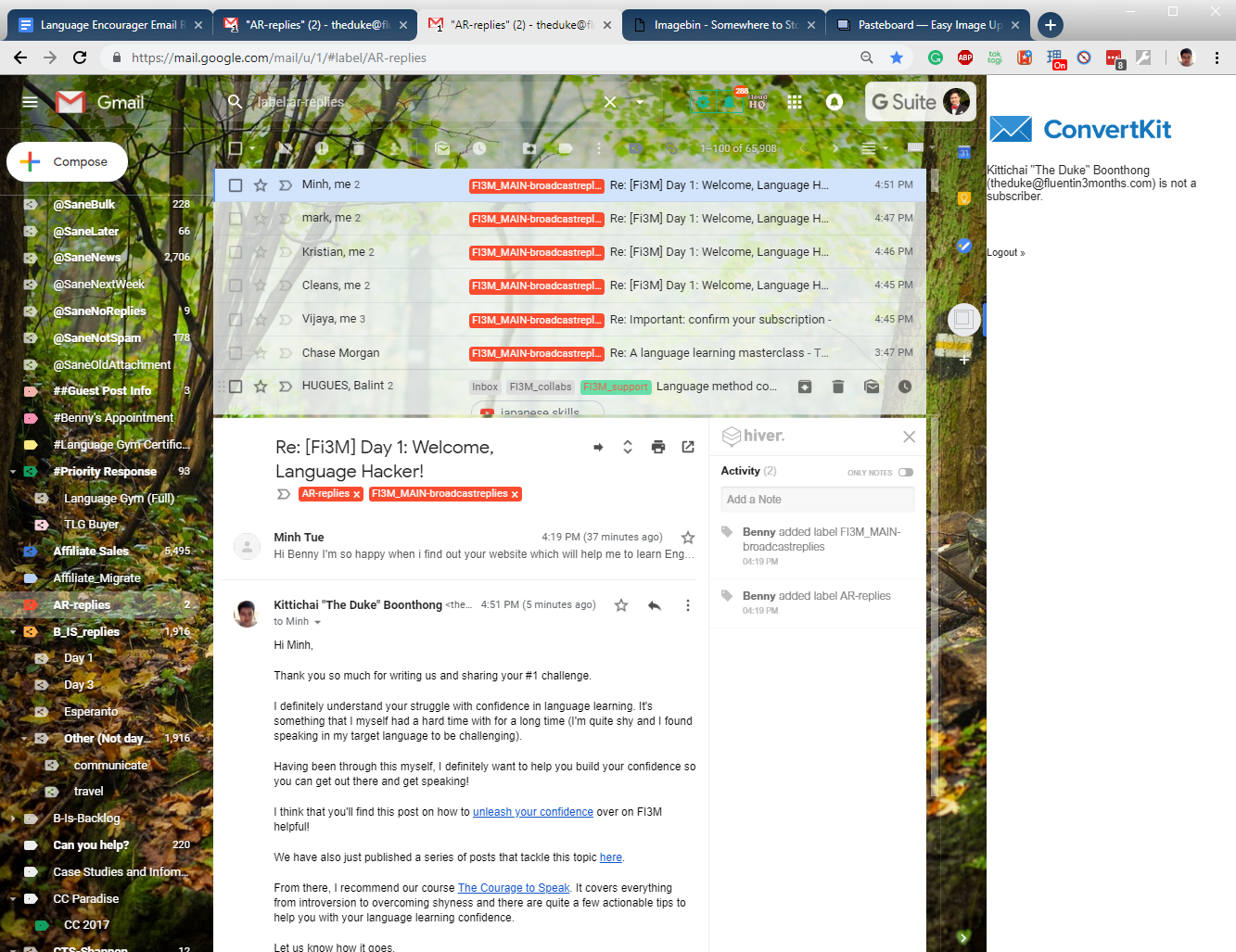This screenshot has height=952, width=1236.
Task: Open the Google Tasks side panel icon
Action: pyautogui.click(x=964, y=246)
